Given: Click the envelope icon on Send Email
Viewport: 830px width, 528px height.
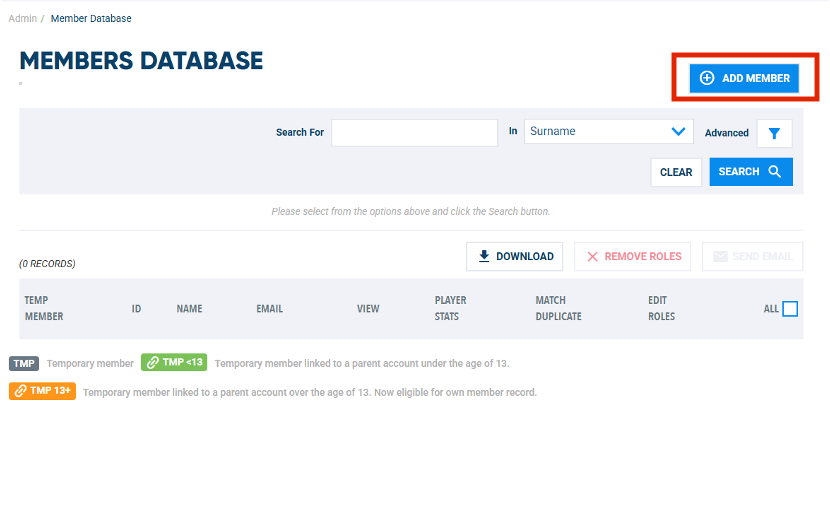Looking at the screenshot, I should point(720,257).
